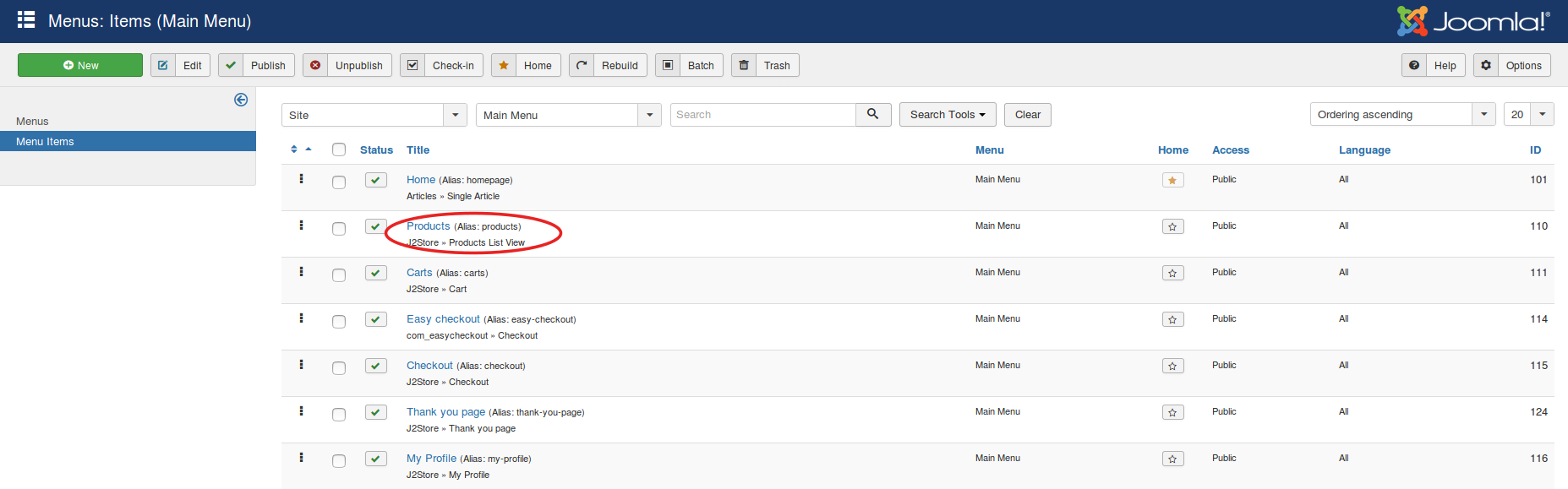Viewport: 1568px width, 489px height.
Task: Check the select-all checkbox in the header
Action: point(339,149)
